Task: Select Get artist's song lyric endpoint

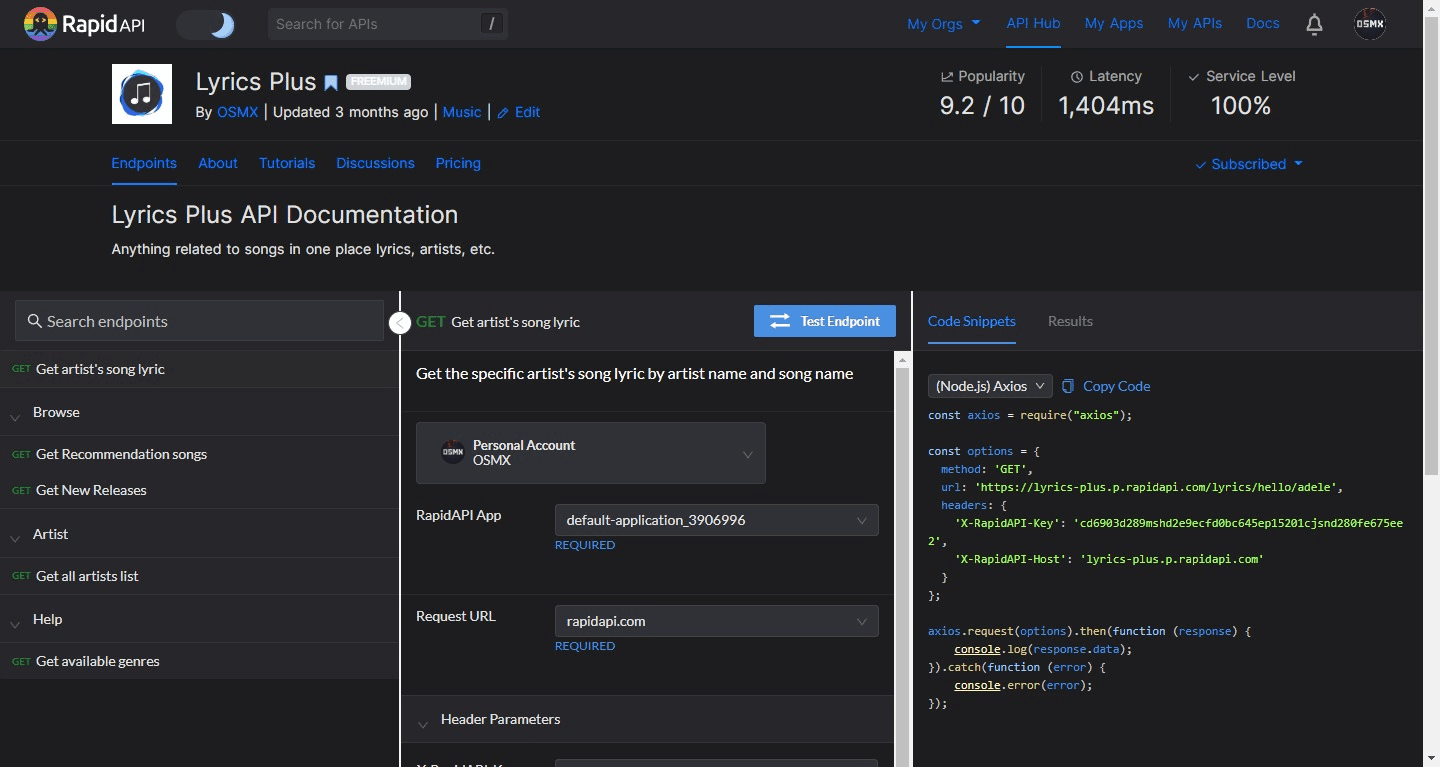Action: point(199,369)
